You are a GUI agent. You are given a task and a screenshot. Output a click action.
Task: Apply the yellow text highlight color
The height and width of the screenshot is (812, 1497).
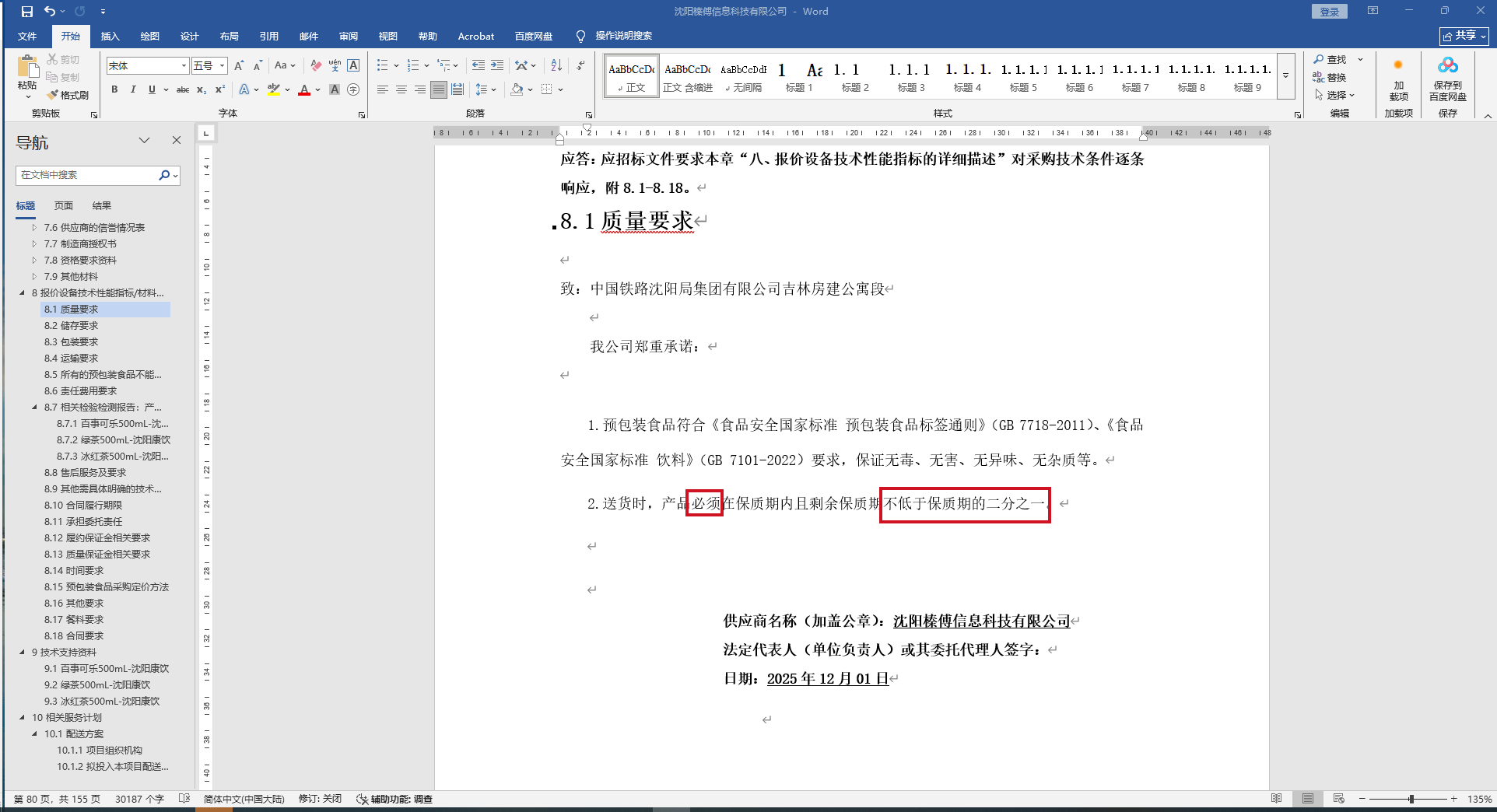click(x=273, y=89)
